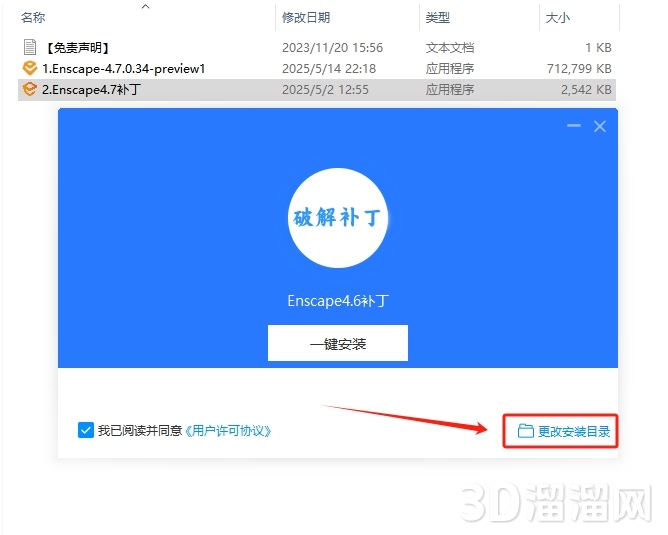Click the date 2023/11/20 15:56

(x=332, y=48)
